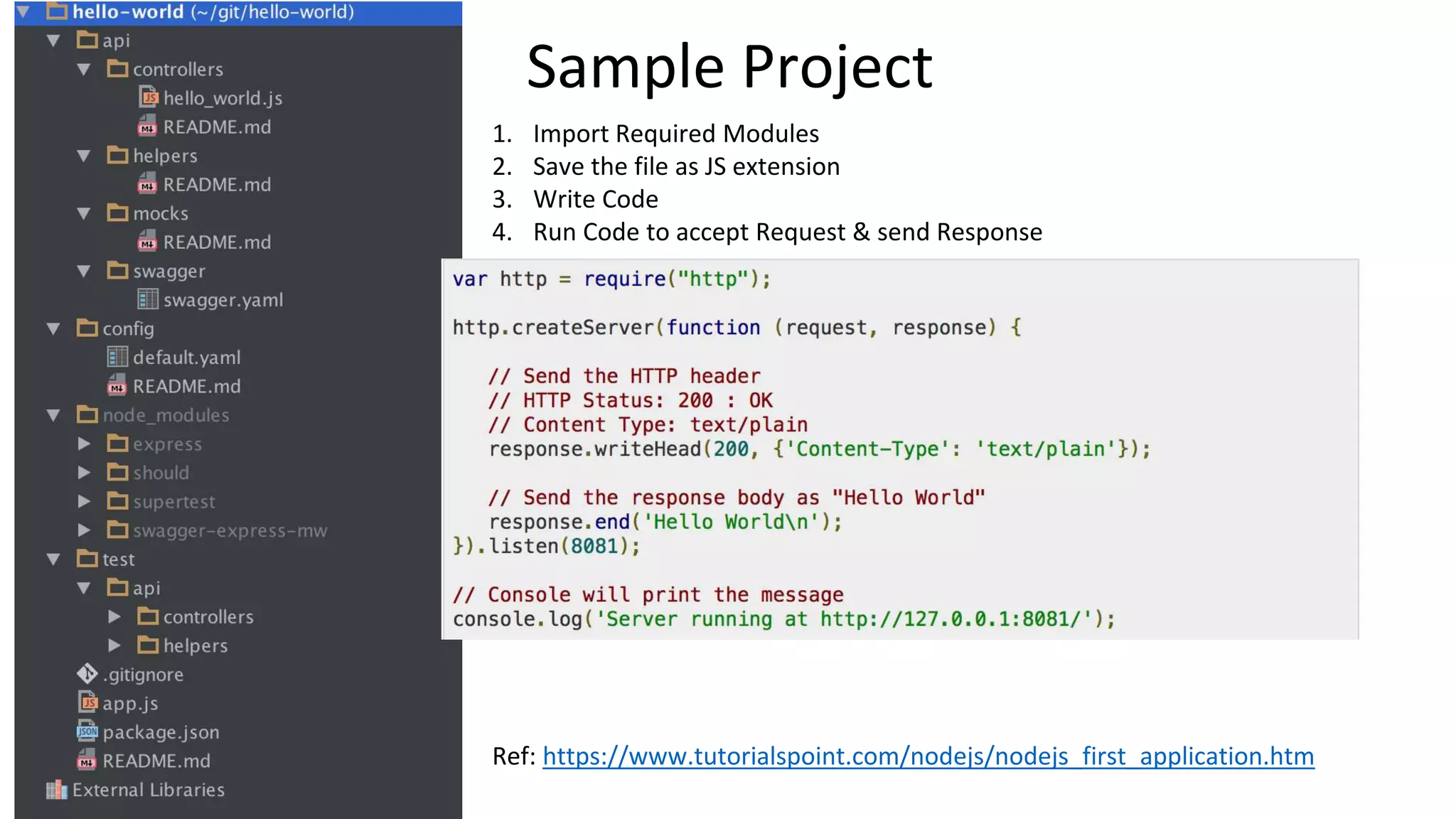Select the controllers folder under test api
Image resolution: width=1456 pixels, height=819 pixels.
tap(208, 617)
